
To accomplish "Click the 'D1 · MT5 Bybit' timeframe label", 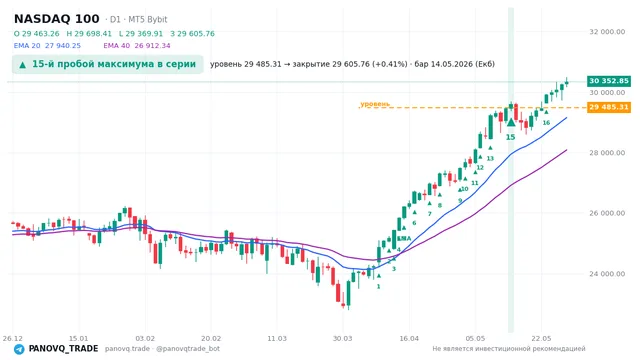I will pyautogui.click(x=138, y=19).
